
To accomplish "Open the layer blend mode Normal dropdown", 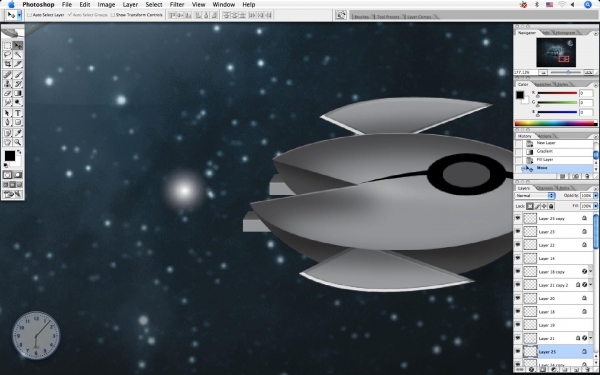I will 535,196.
